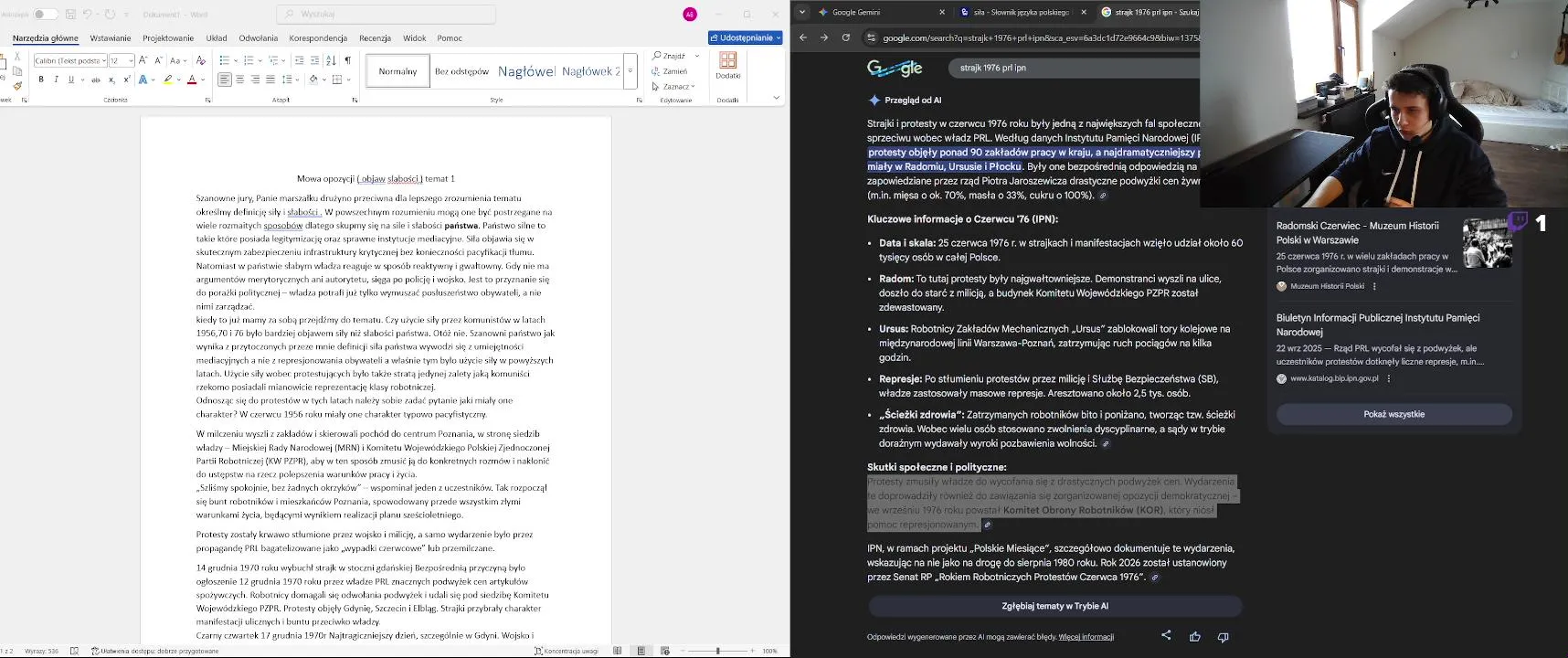Click the Wyszukaj search box in Word
1568x658 pixels.
pos(386,15)
